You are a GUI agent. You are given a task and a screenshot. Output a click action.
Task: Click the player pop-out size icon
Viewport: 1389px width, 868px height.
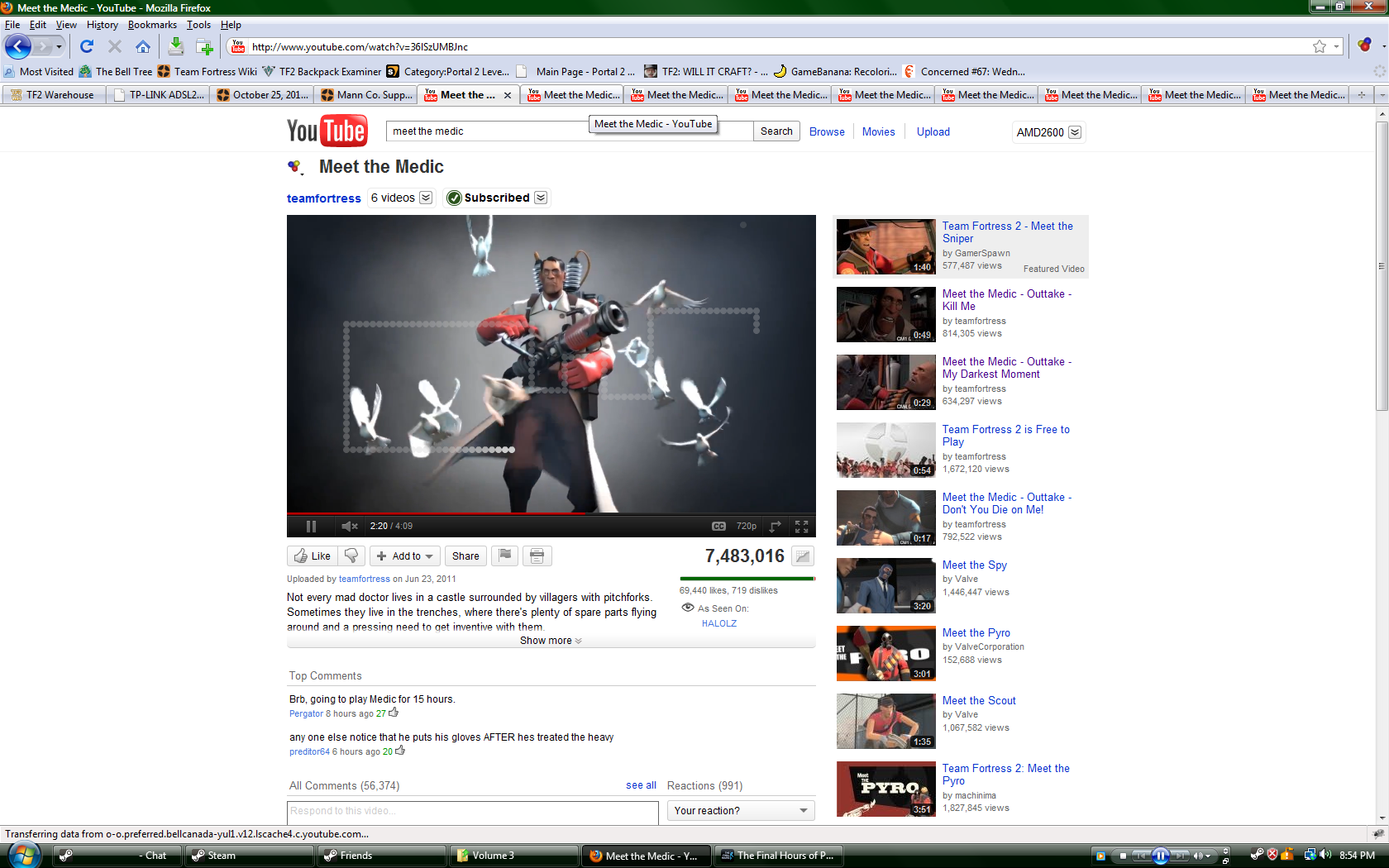tap(775, 526)
